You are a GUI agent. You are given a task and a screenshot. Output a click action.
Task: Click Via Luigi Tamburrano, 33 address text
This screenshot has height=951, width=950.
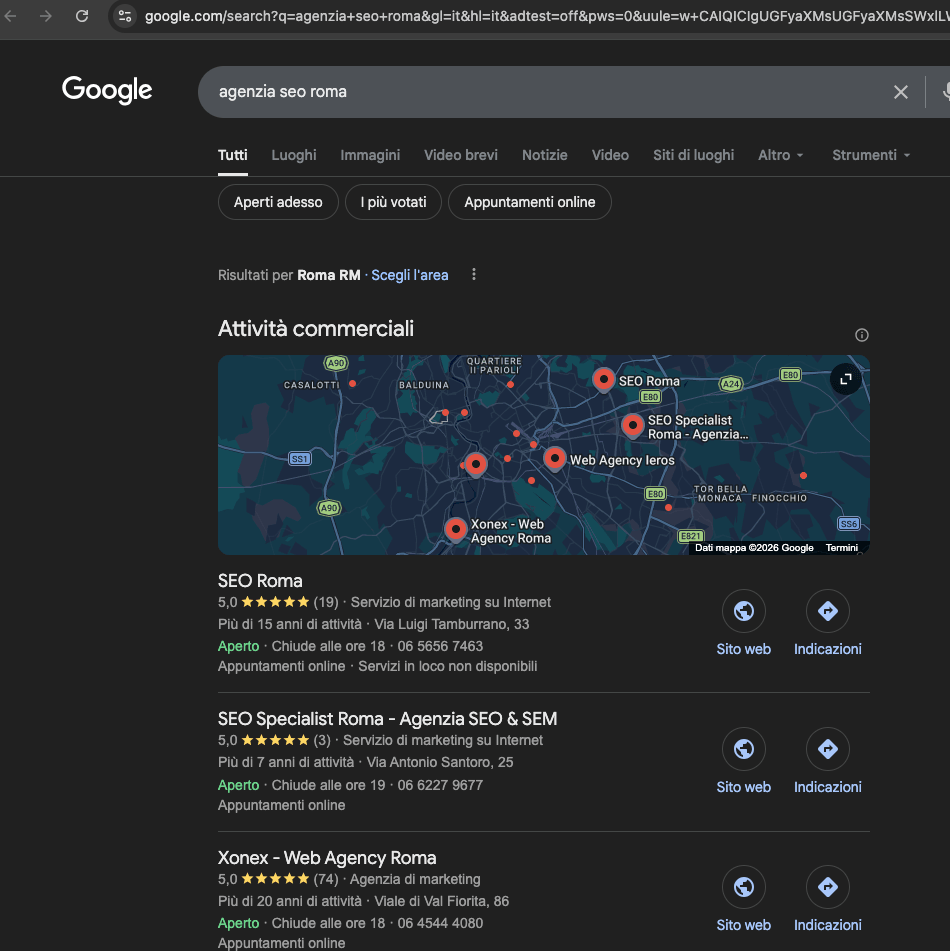coord(451,624)
